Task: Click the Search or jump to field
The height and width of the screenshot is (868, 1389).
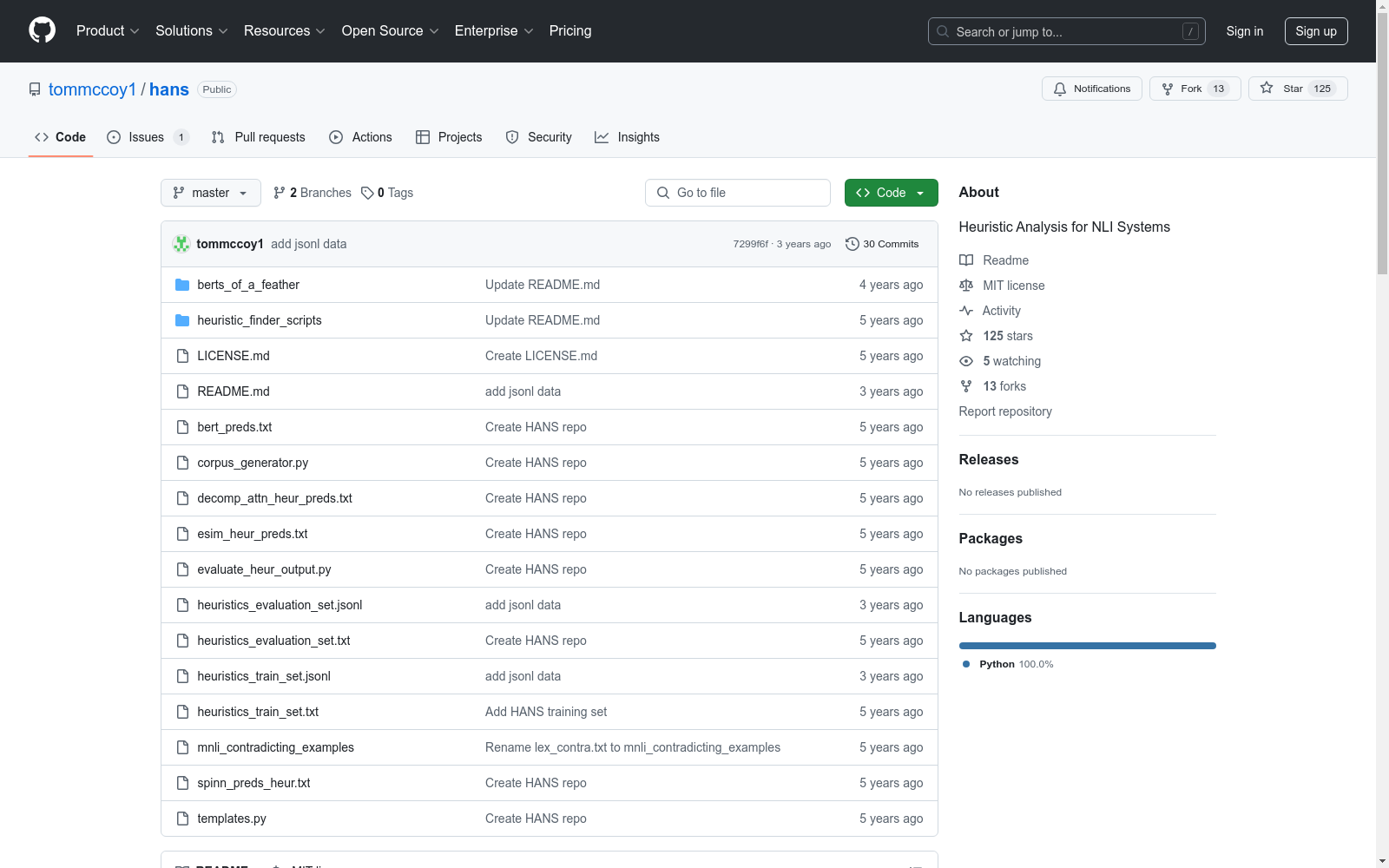Action: click(x=1067, y=31)
